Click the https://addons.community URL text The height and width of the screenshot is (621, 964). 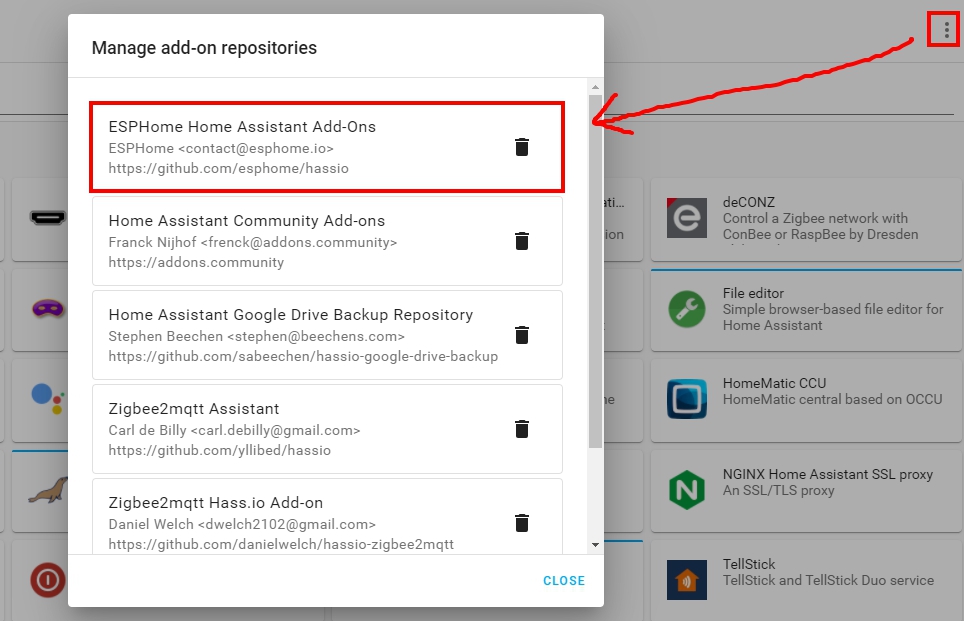pos(196,263)
